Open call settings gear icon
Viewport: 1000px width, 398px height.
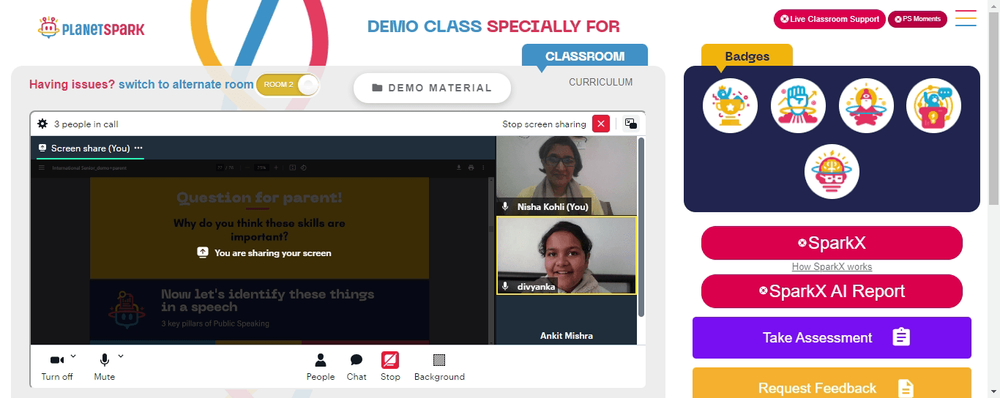(43, 124)
